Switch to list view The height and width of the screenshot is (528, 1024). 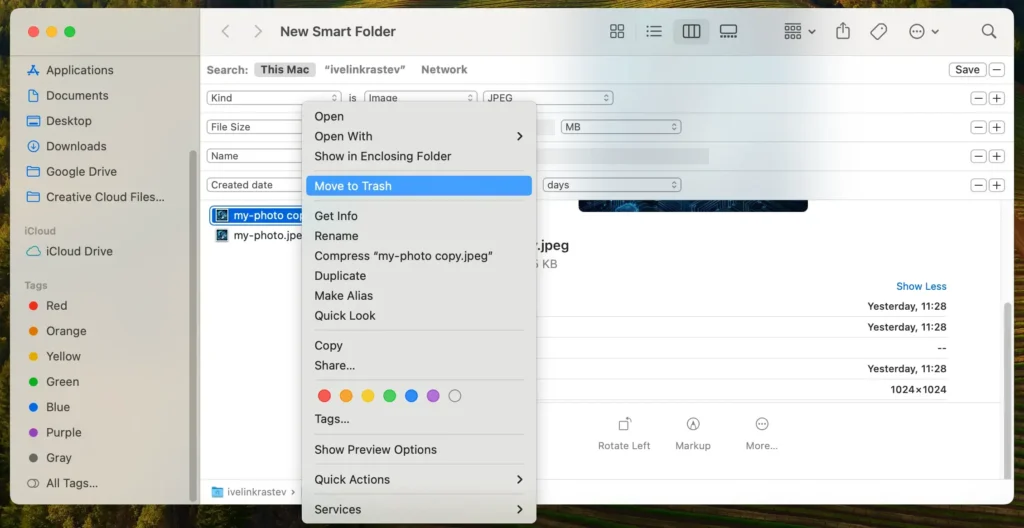(654, 32)
